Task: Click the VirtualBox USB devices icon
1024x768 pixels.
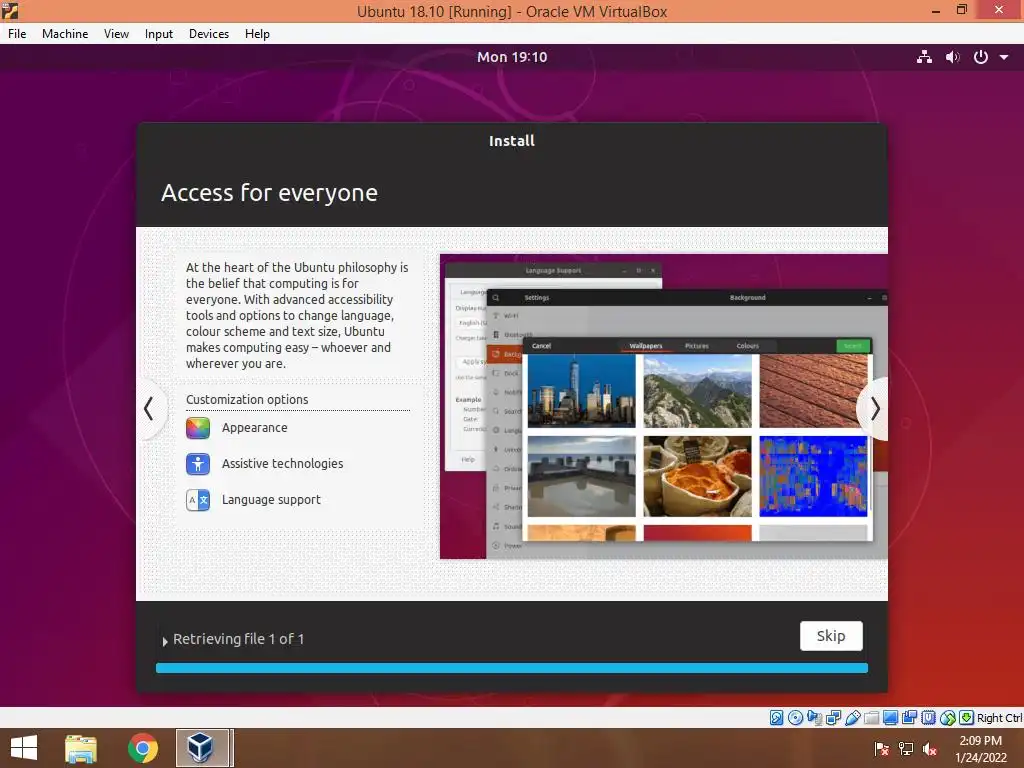Action: (x=852, y=718)
